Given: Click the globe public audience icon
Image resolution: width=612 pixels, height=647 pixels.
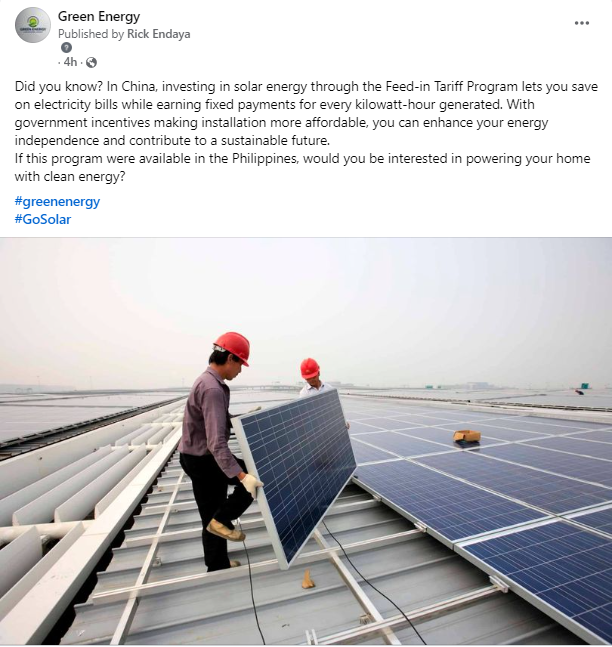Looking at the screenshot, I should coord(91,62).
